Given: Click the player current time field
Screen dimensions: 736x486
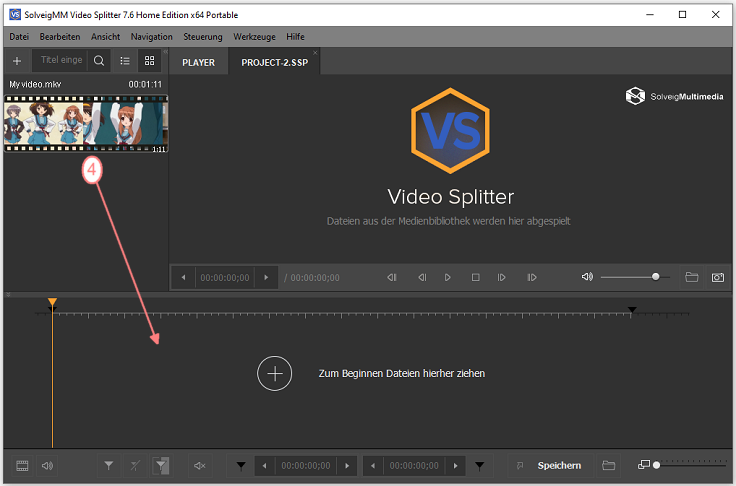Looking at the screenshot, I should coord(225,278).
